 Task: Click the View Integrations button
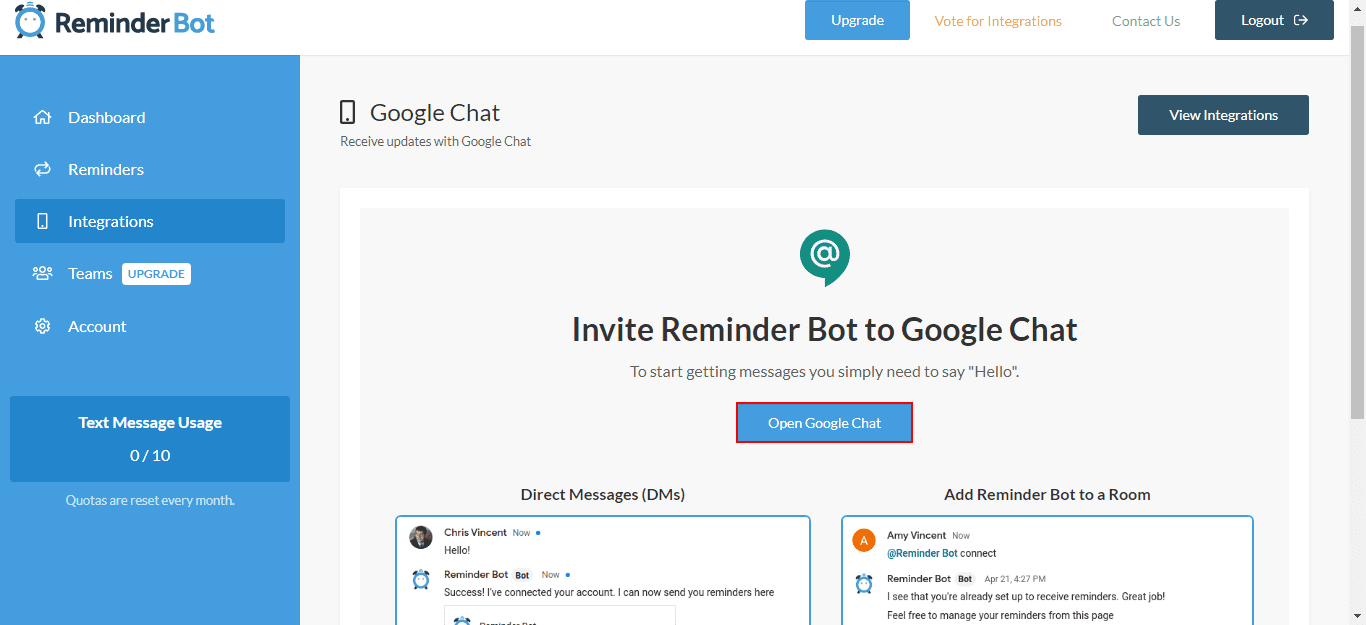(x=1223, y=115)
